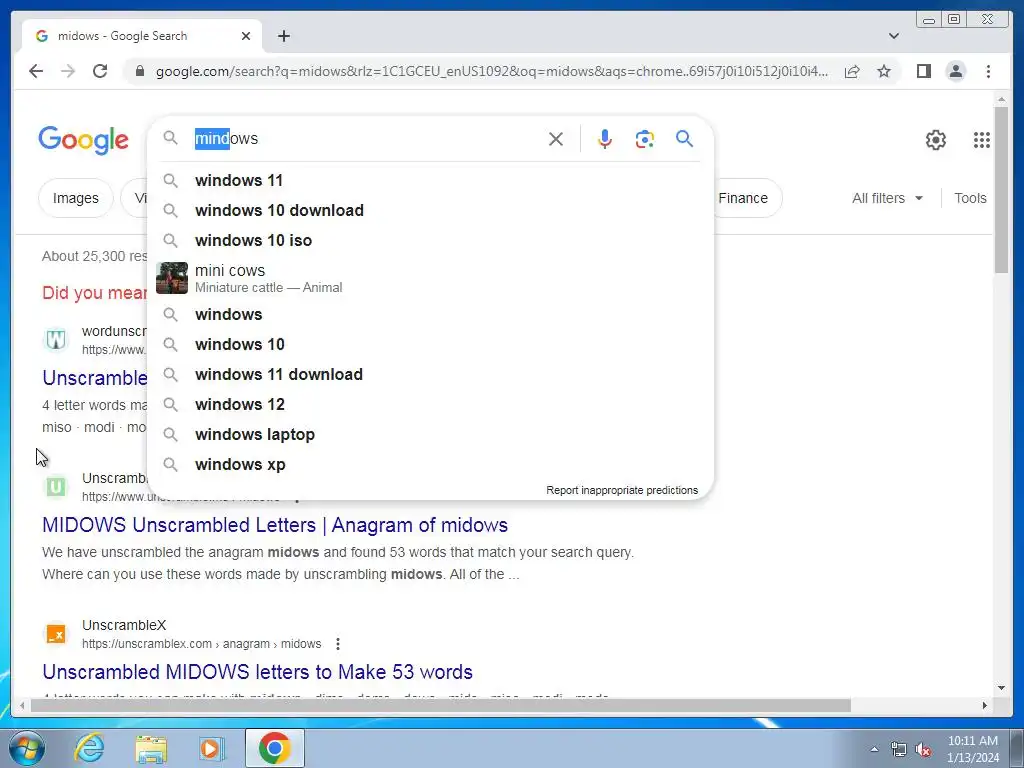Expand the All filters dropdown

pos(887,198)
